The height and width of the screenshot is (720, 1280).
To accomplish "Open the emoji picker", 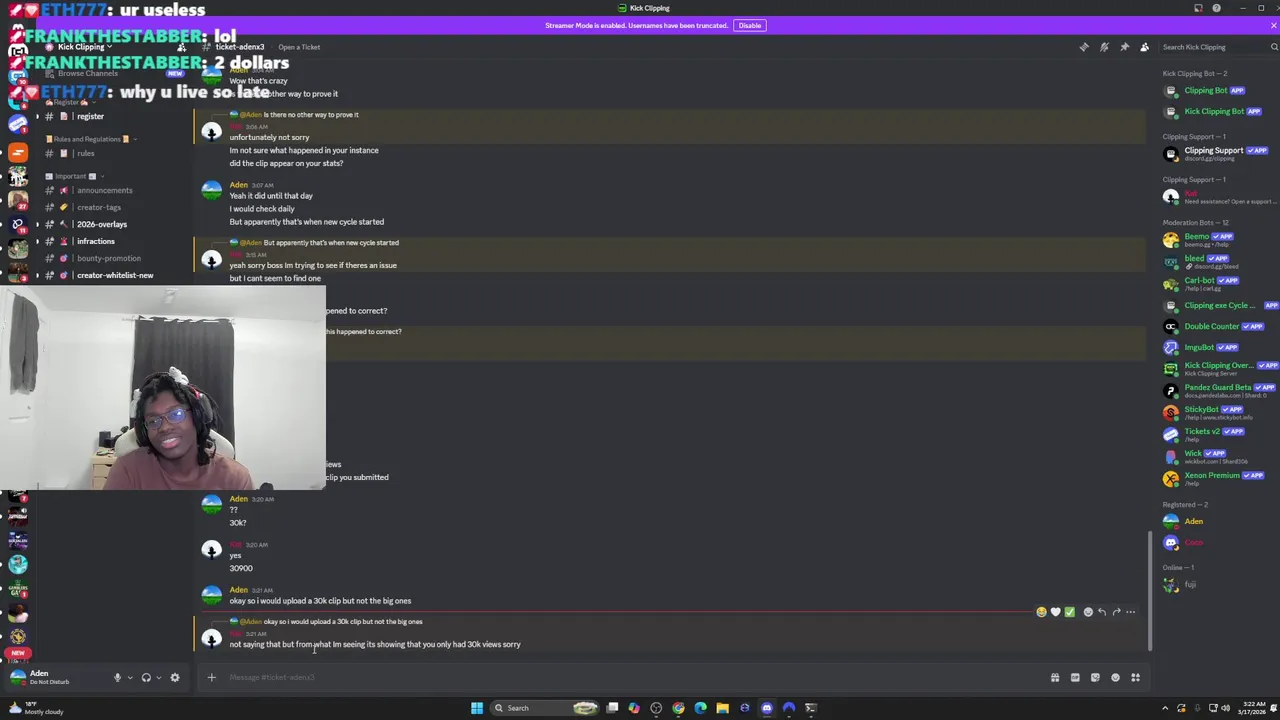I will tap(1115, 678).
